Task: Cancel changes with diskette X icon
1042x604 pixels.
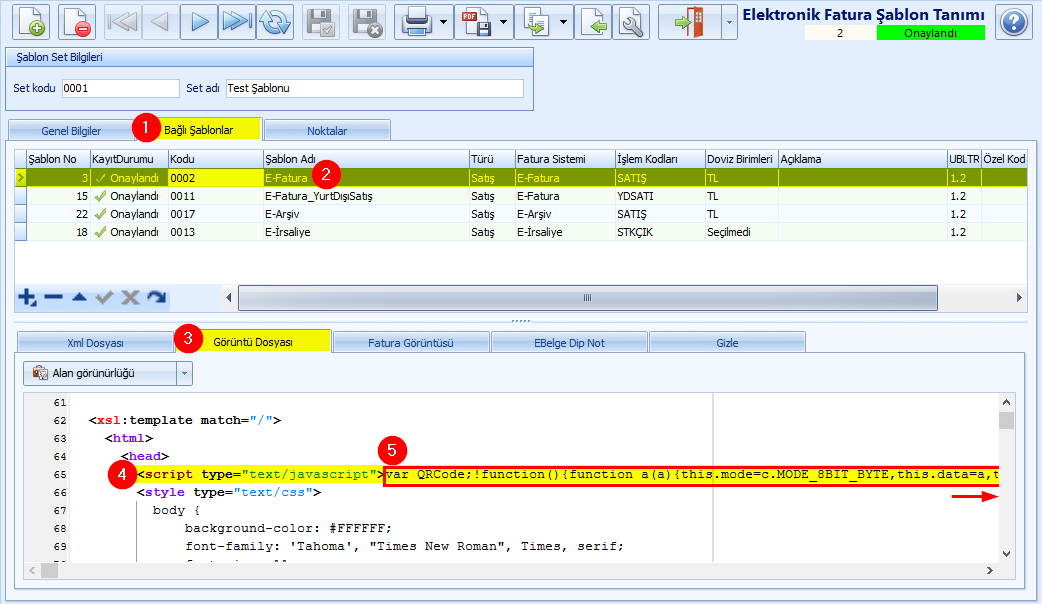Action: (x=367, y=22)
